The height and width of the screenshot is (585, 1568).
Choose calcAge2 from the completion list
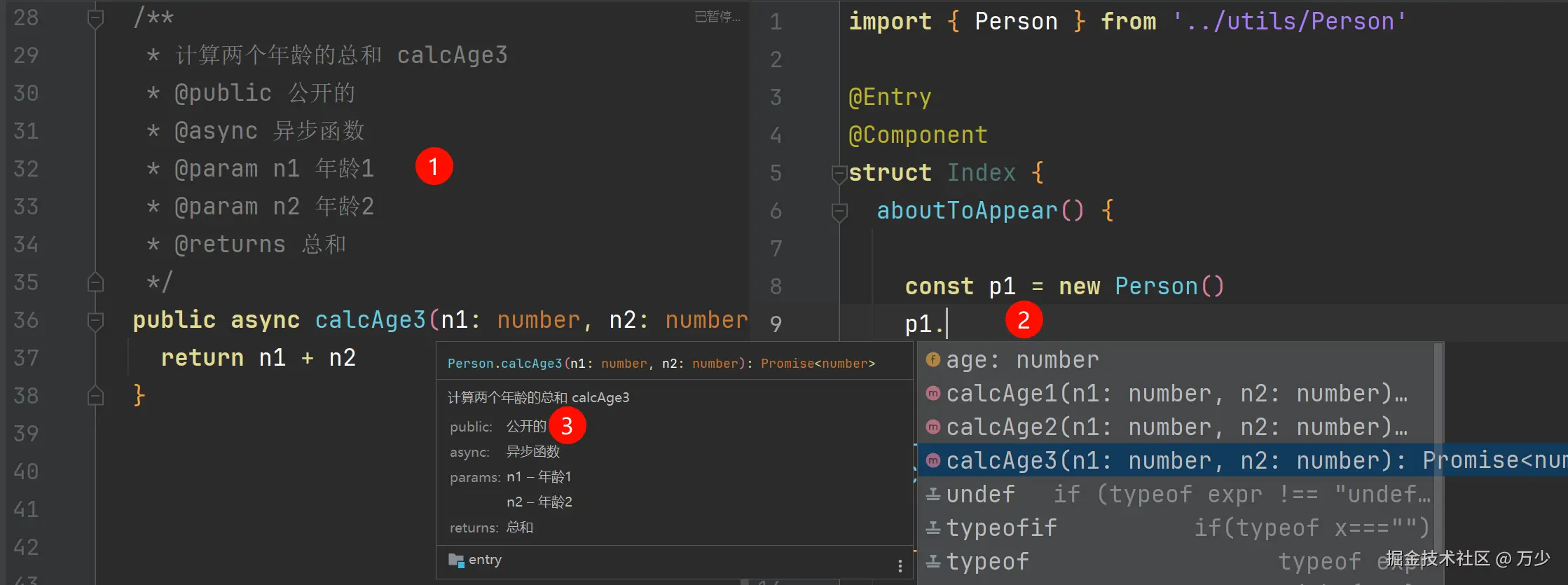(x=1177, y=427)
